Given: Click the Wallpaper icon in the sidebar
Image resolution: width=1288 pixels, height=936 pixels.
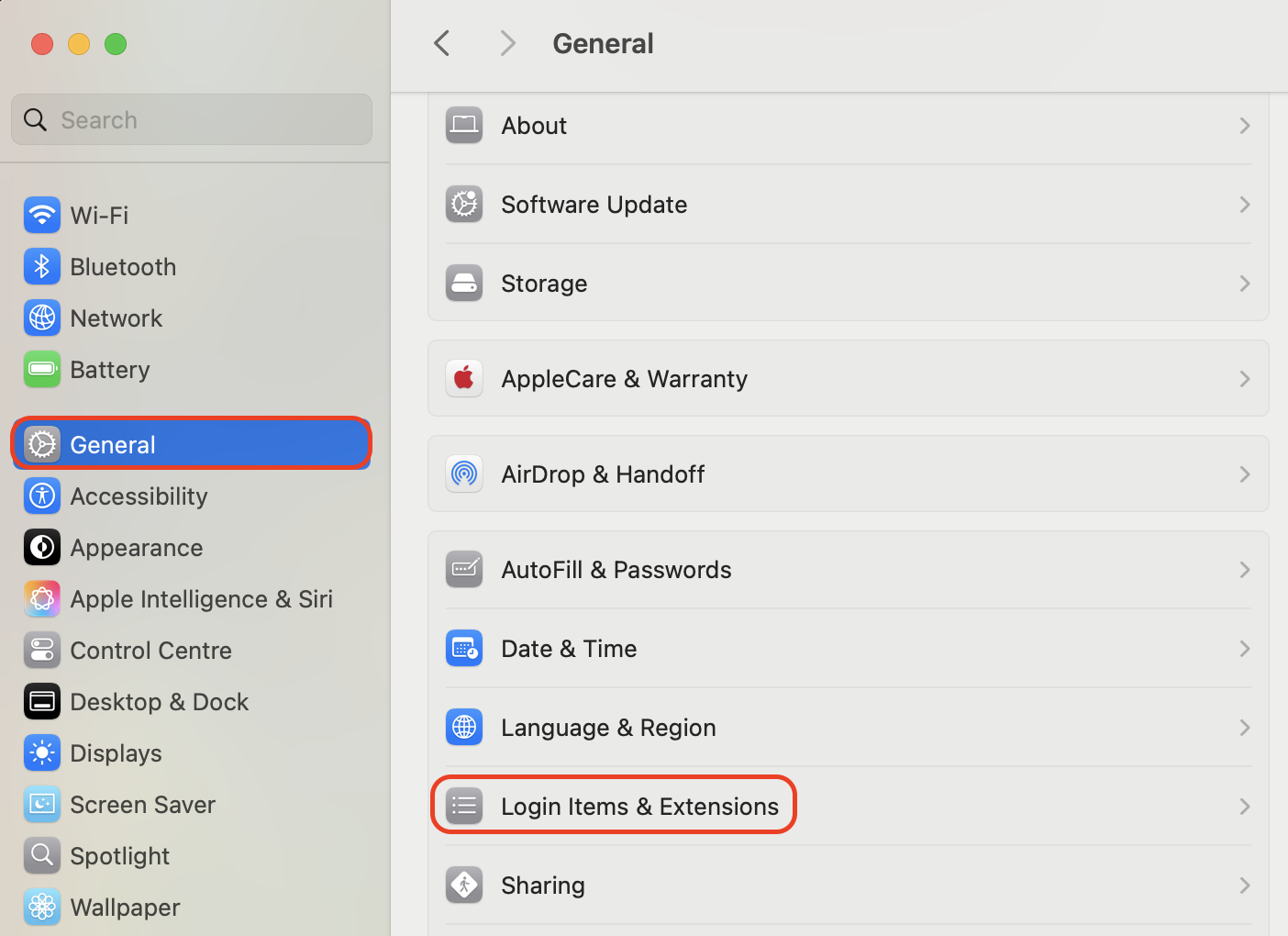Looking at the screenshot, I should (x=42, y=907).
